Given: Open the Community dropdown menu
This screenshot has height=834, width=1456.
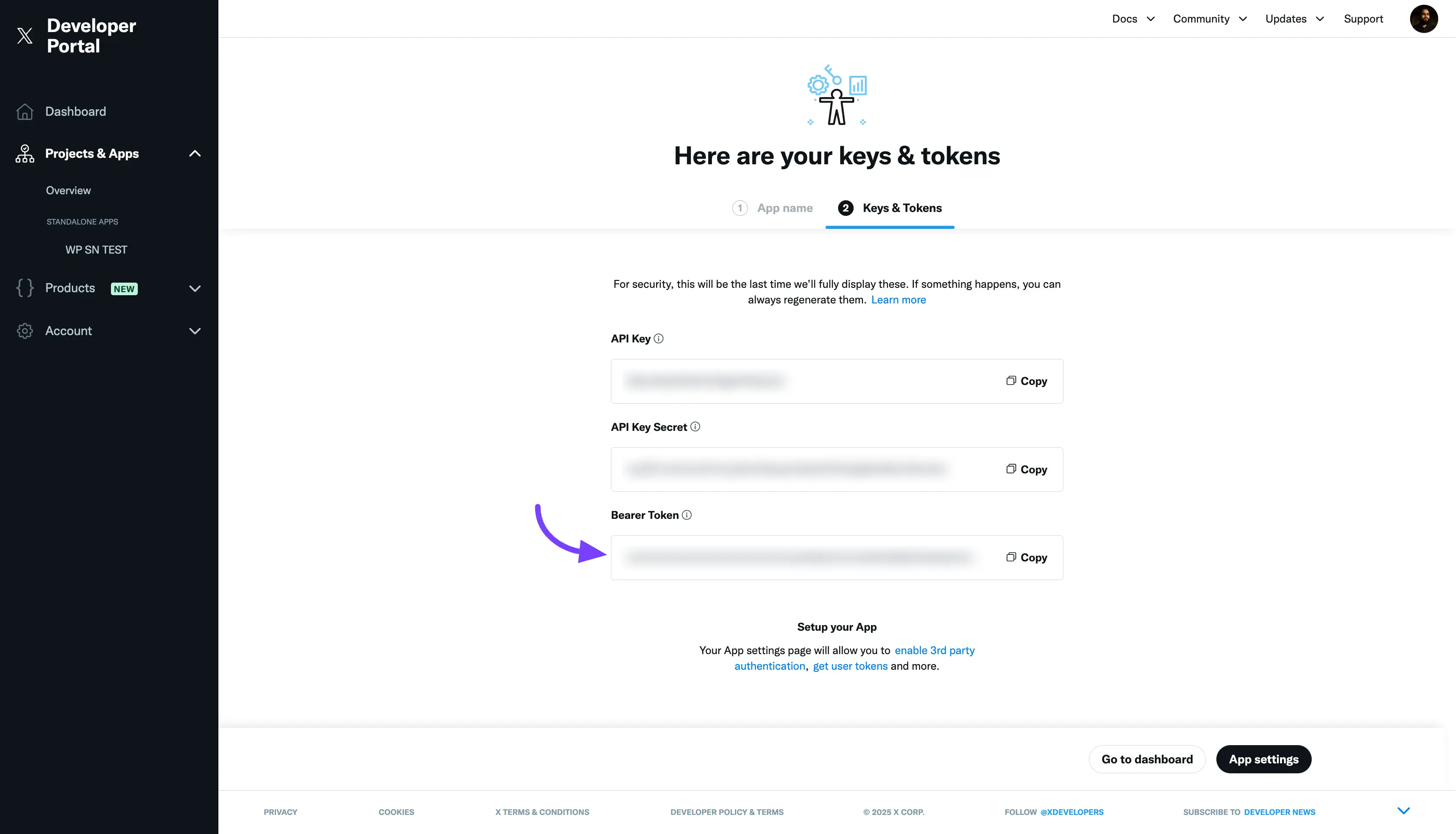Looking at the screenshot, I should coord(1209,19).
